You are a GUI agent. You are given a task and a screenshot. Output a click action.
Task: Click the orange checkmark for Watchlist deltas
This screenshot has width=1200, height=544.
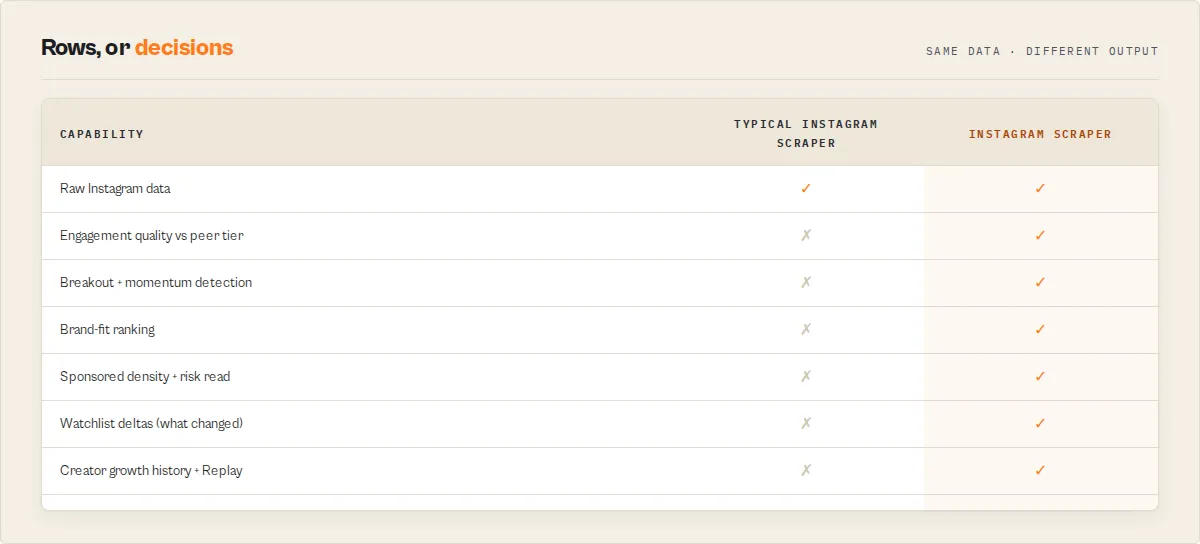click(1040, 423)
